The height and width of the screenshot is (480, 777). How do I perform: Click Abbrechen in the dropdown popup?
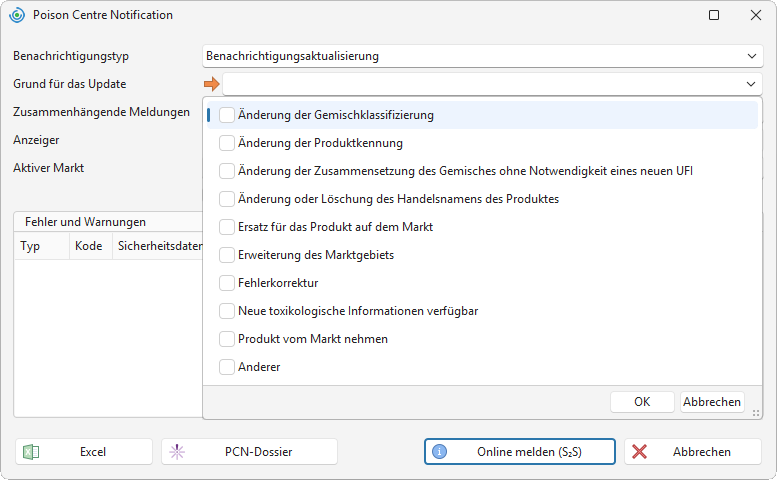pos(712,402)
